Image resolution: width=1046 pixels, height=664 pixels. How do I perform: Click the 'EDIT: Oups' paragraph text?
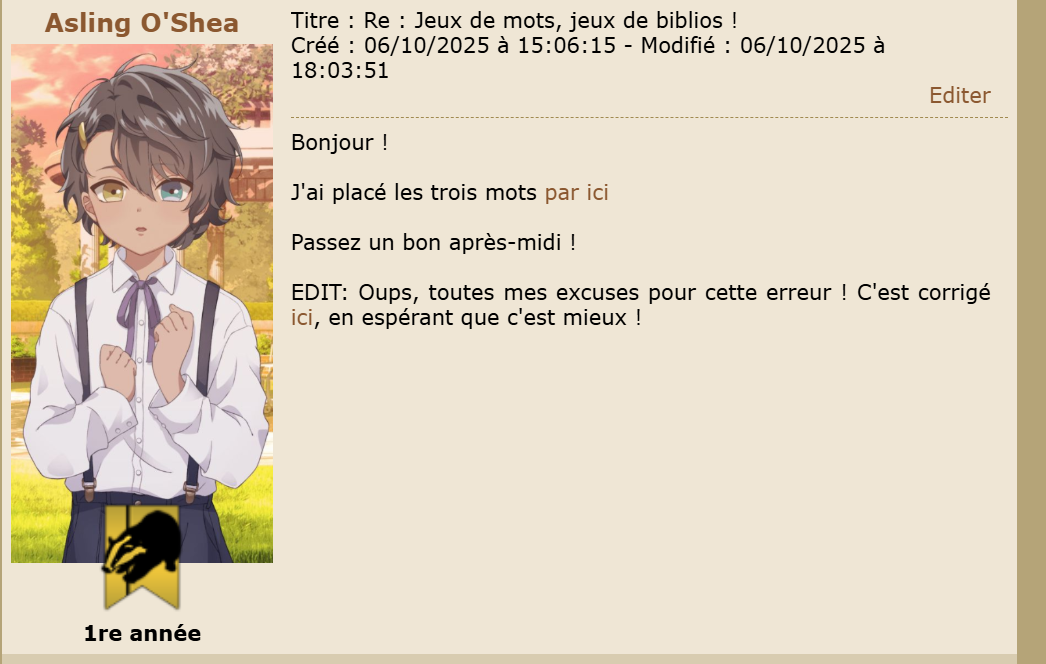pyautogui.click(x=640, y=305)
